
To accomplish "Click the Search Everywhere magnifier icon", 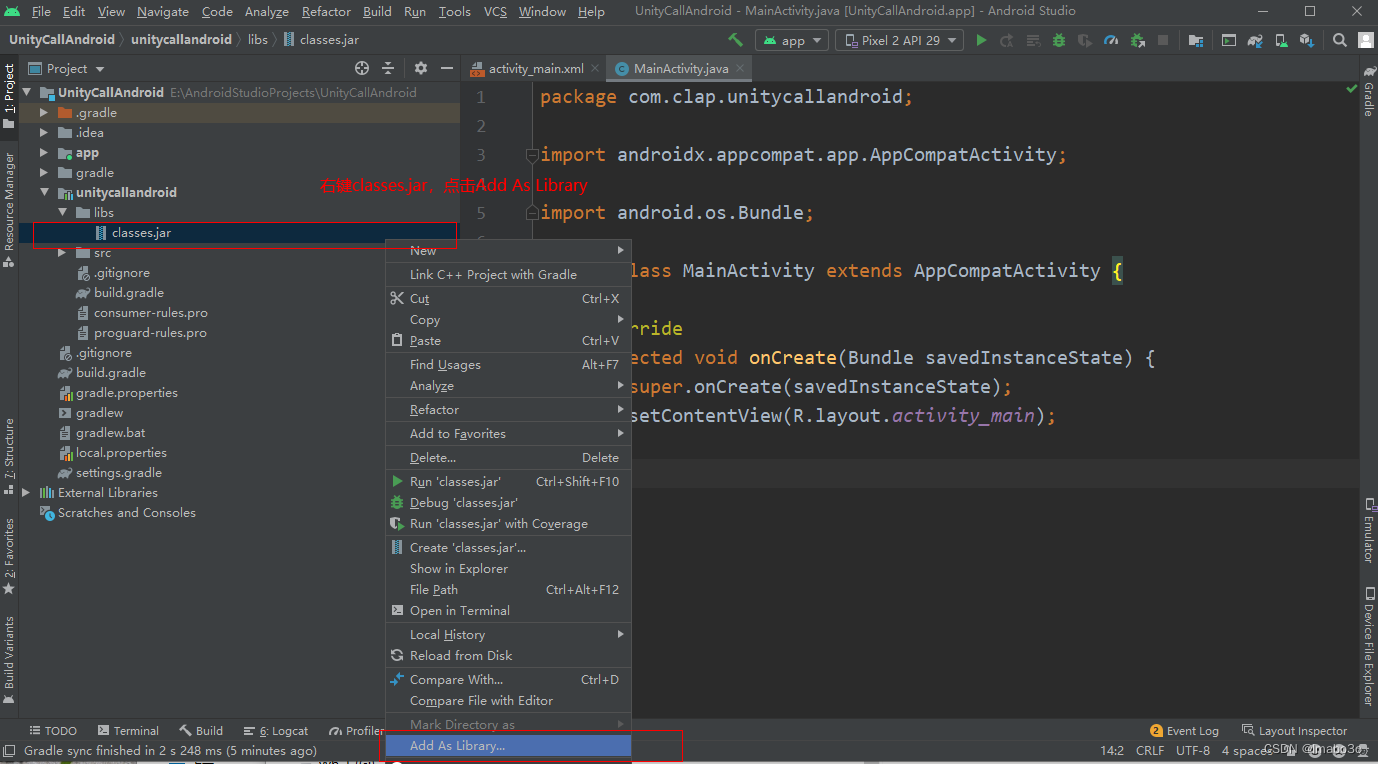I will pyautogui.click(x=1340, y=40).
